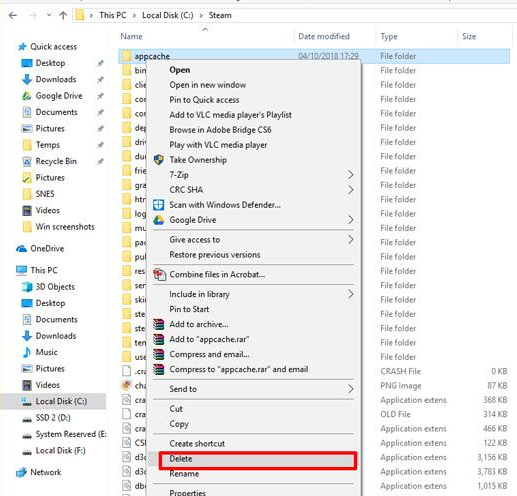Viewport: 517px width, 496px height.
Task: Choose Cut from the context menu
Action: (x=176, y=409)
